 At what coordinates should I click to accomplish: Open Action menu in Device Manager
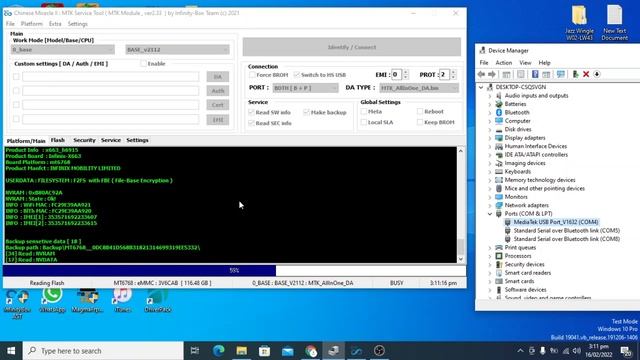click(503, 63)
